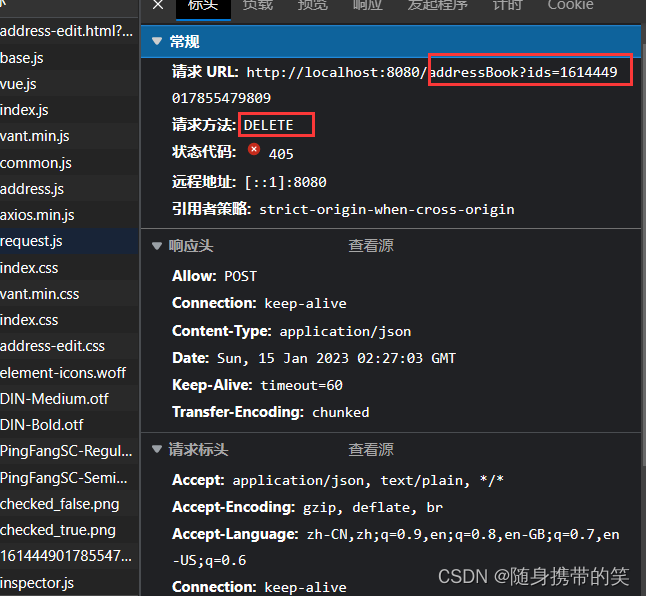Image resolution: width=646 pixels, height=596 pixels.
Task: Click the Keep-Alive timeout=60 header
Action: (257, 385)
